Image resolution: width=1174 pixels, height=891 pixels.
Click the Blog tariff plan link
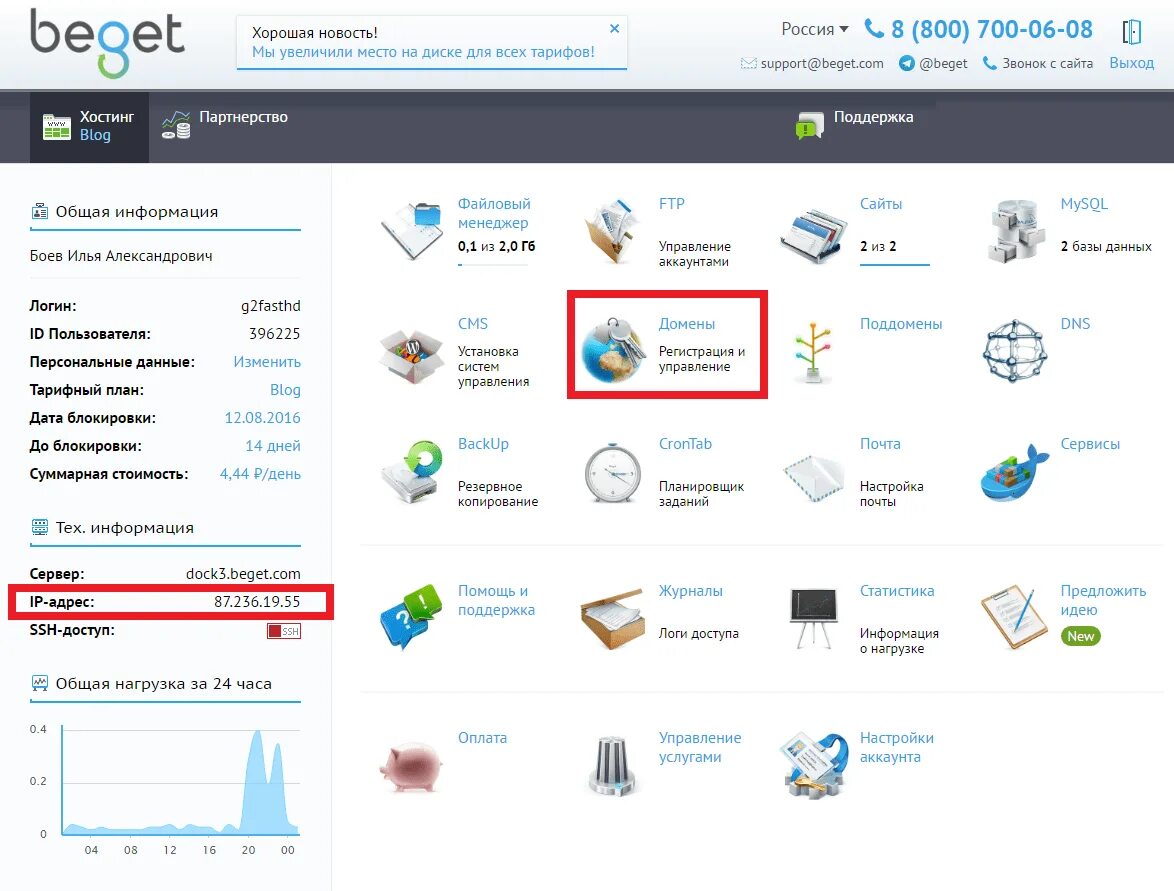coord(285,390)
